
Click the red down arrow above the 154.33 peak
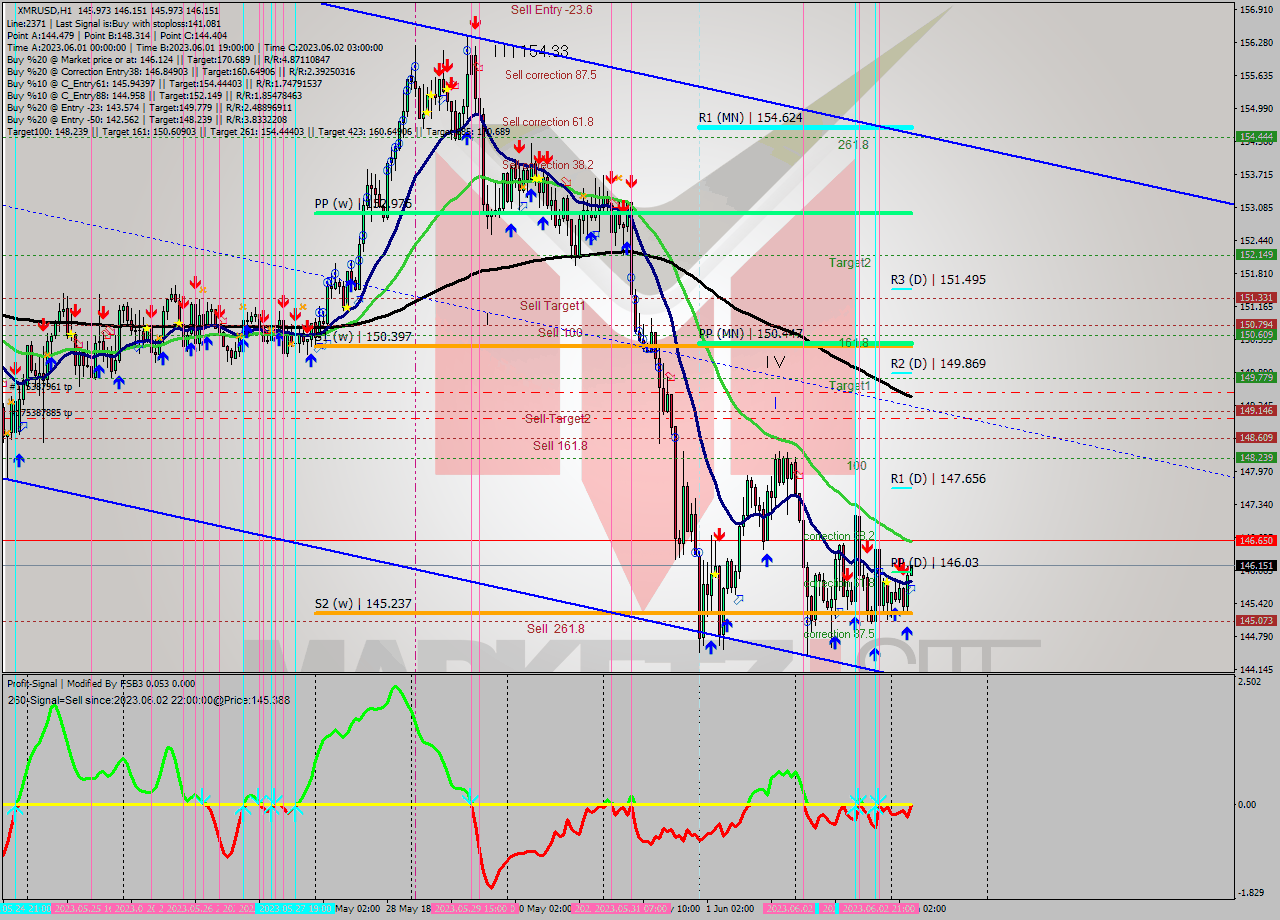click(475, 21)
